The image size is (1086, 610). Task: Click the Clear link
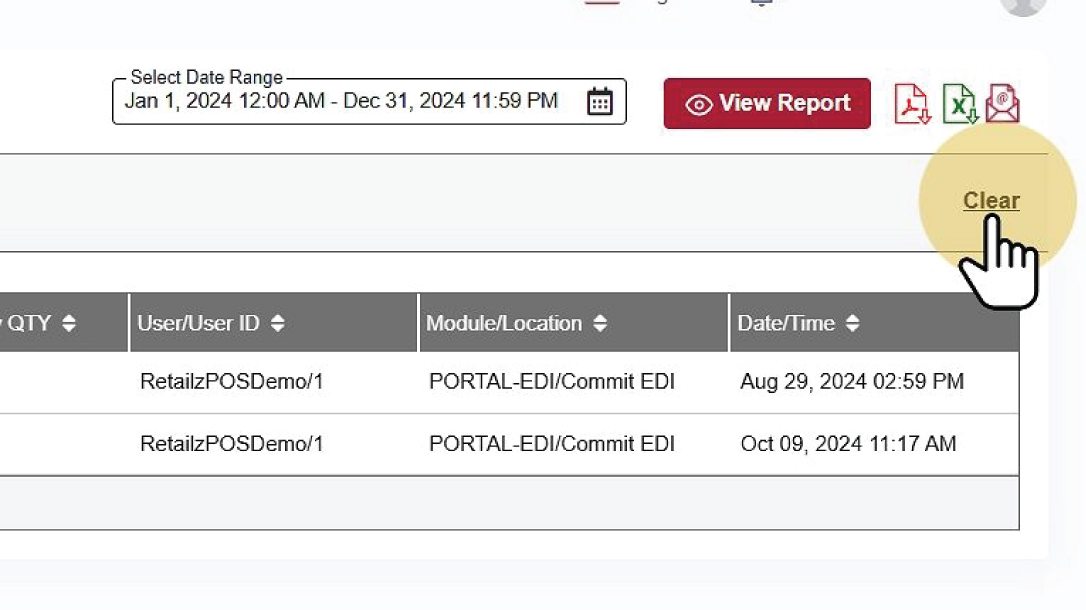tap(991, 201)
